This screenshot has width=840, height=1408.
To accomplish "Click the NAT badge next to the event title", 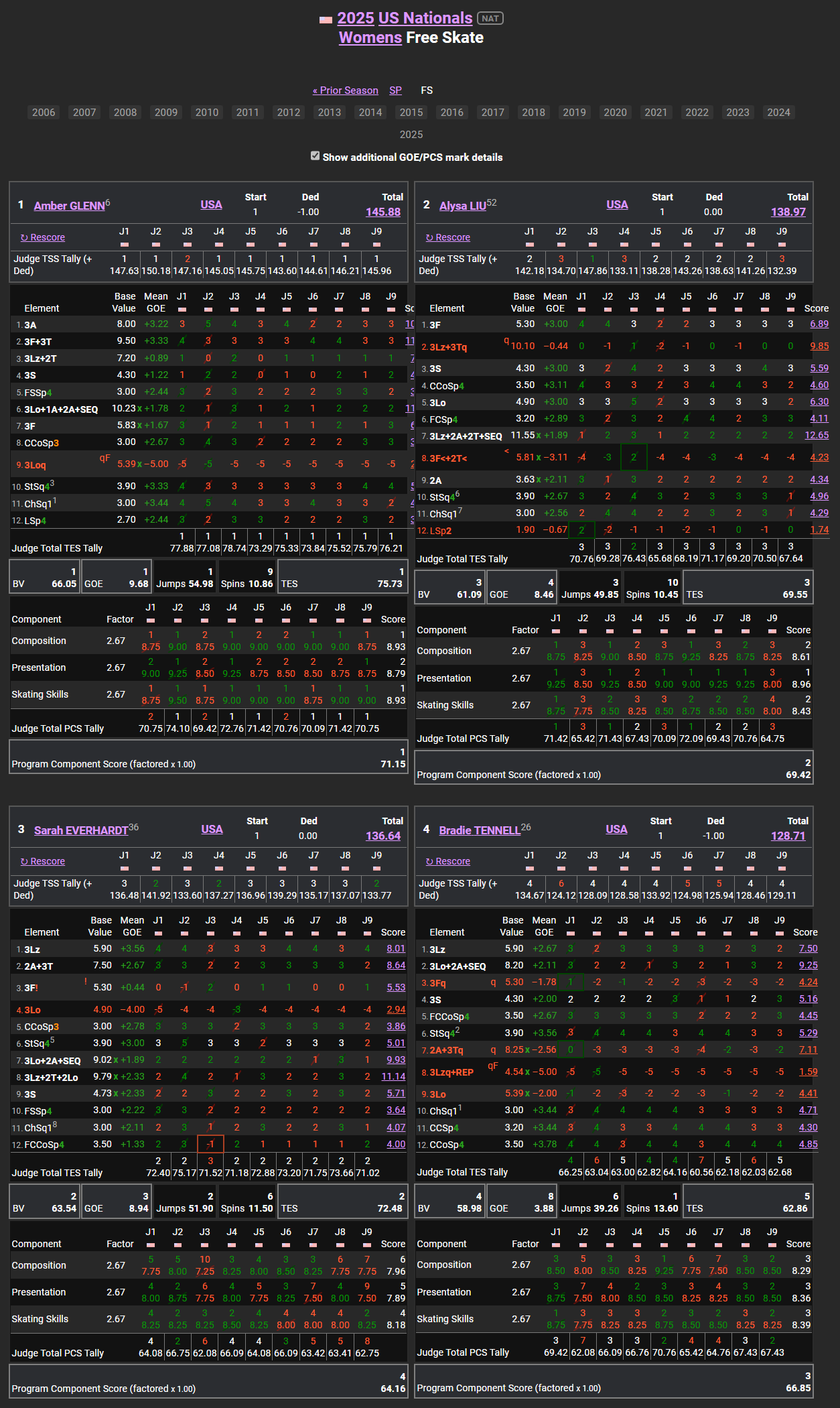I will (x=490, y=19).
